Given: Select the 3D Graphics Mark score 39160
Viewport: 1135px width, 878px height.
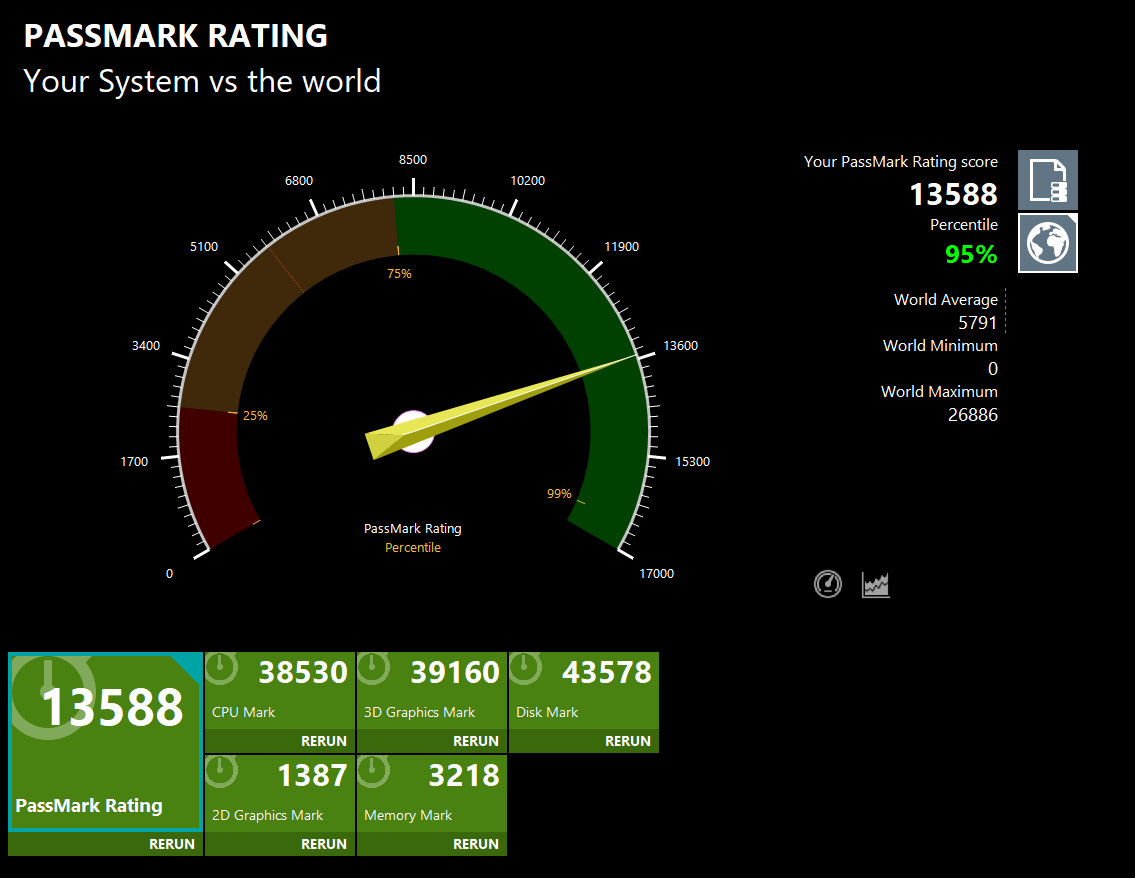Looking at the screenshot, I should (x=455, y=672).
